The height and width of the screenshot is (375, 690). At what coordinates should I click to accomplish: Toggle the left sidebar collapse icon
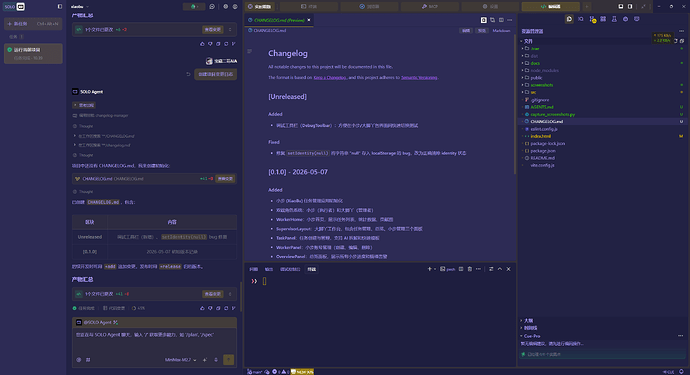60,7
